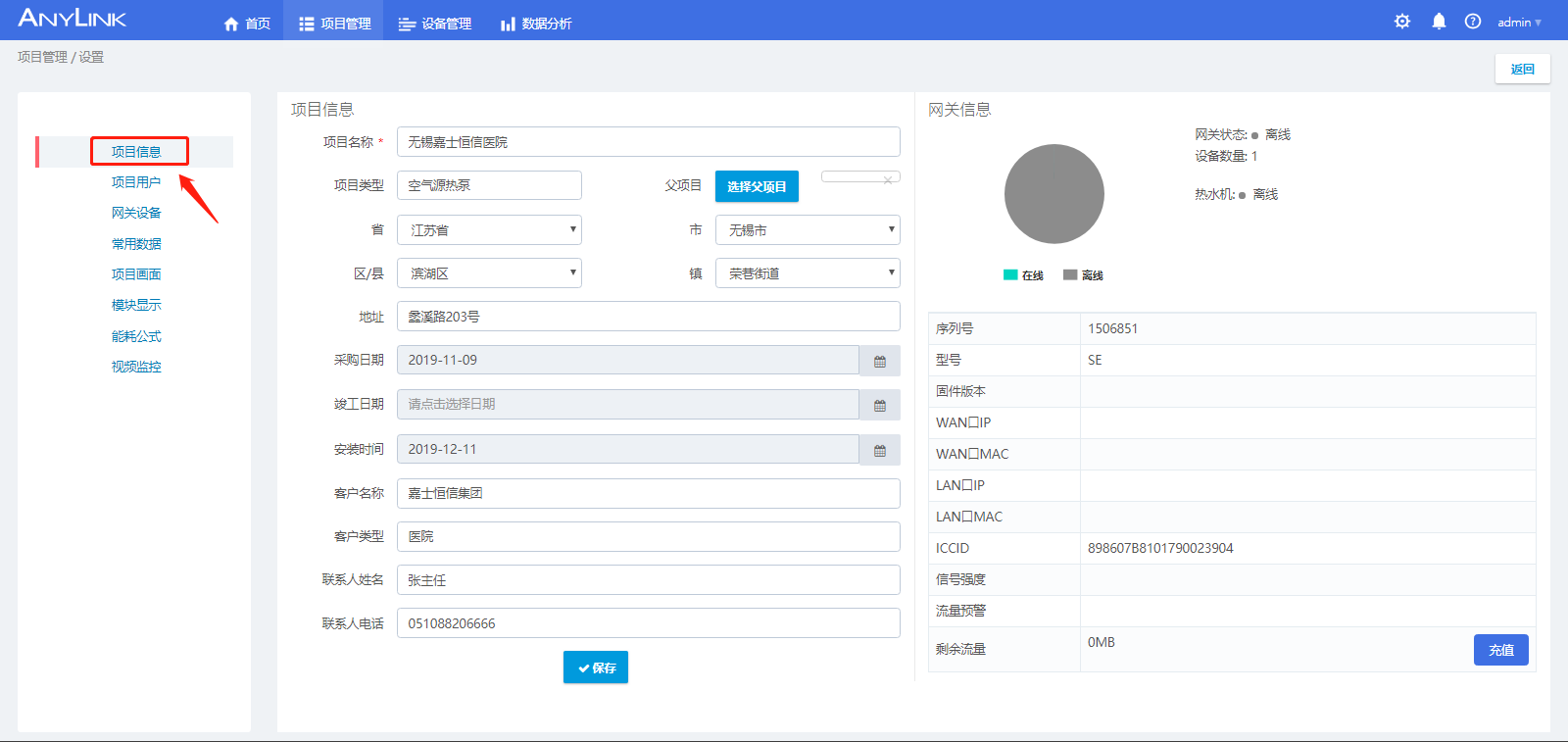Viewport: 1568px width, 742px height.
Task: Click 网关状态 离线 status text
Action: tap(1243, 134)
